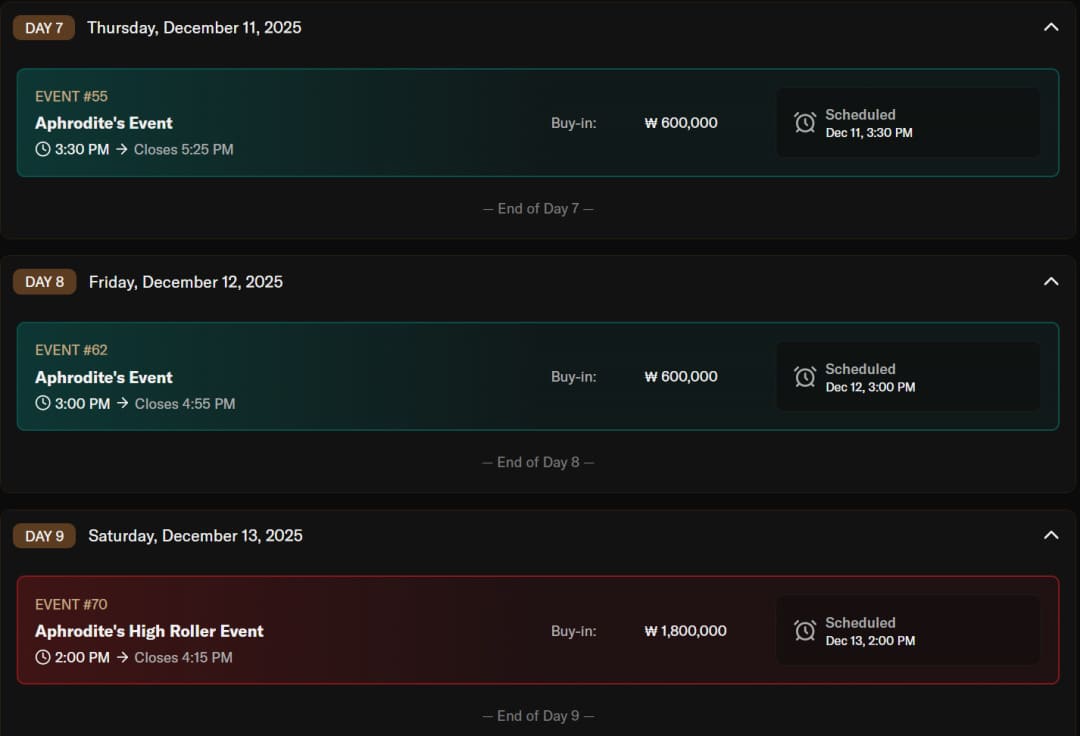Click Event #62 Aphrodite's Event title
Viewport: 1080px width, 736px height.
point(104,377)
